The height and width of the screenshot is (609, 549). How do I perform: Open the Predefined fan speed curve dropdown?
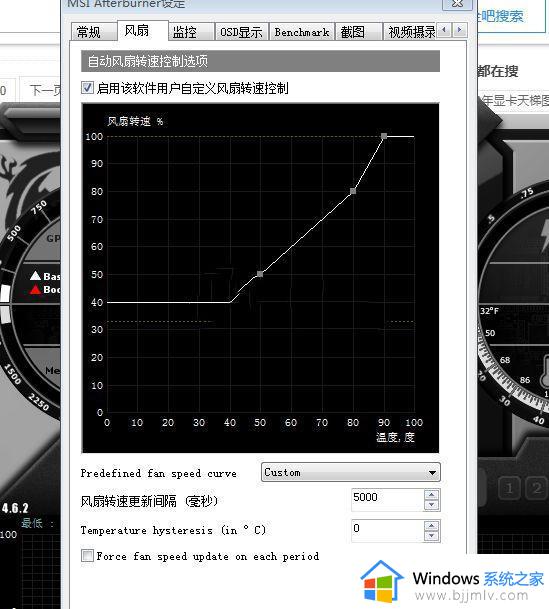pos(351,472)
